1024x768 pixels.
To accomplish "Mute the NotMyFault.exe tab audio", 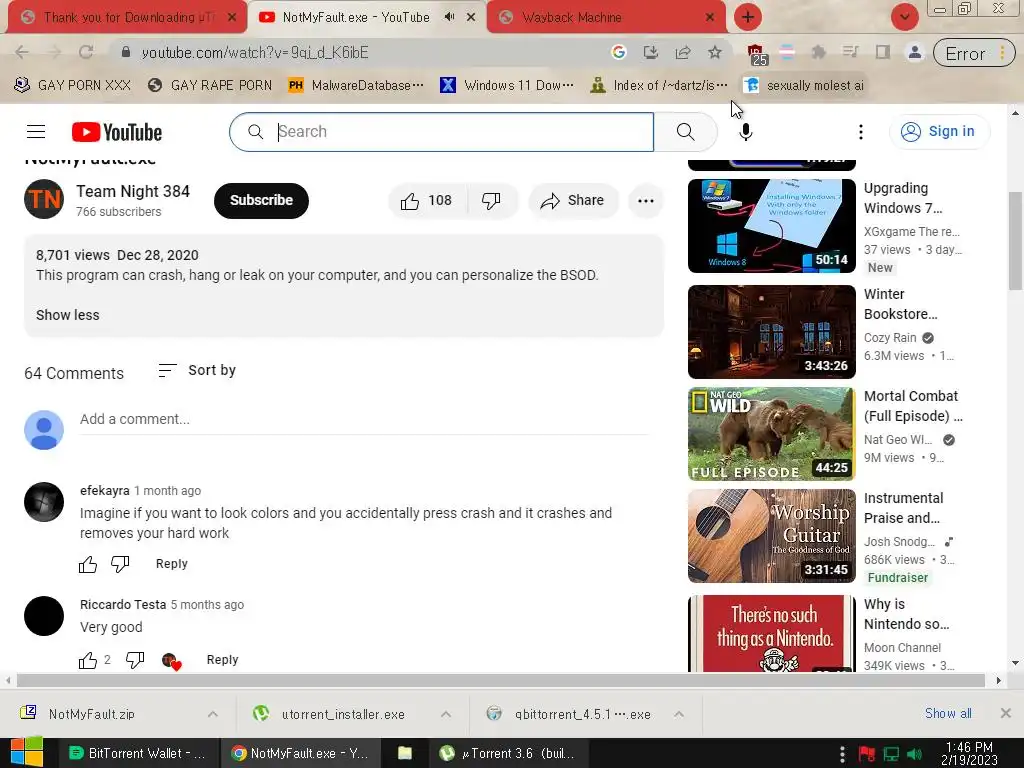I will tap(449, 17).
